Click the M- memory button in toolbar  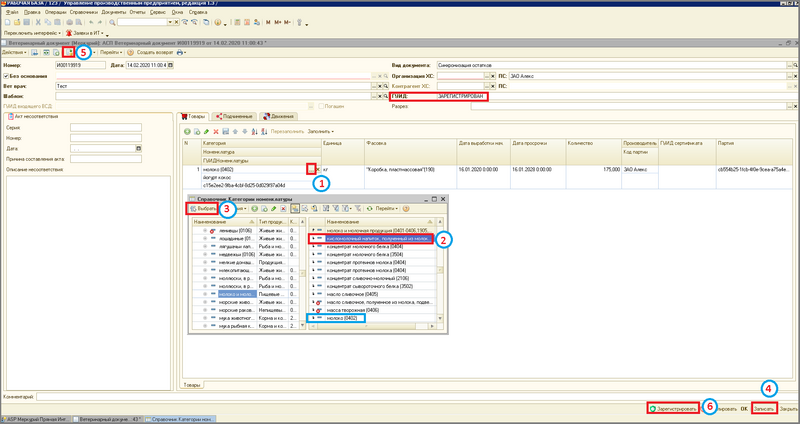pyautogui.click(x=287, y=22)
